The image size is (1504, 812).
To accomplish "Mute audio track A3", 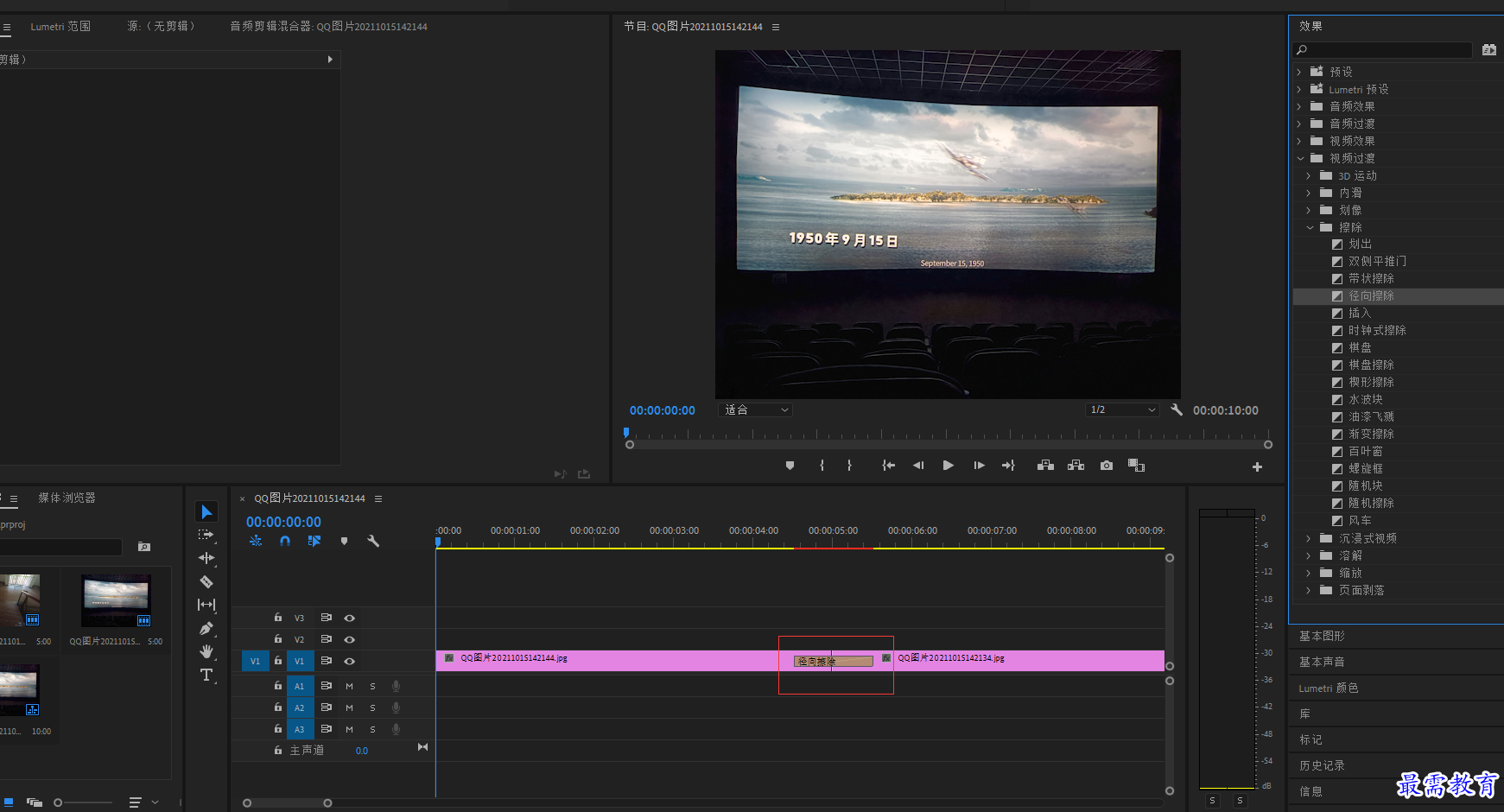I will click(x=349, y=729).
